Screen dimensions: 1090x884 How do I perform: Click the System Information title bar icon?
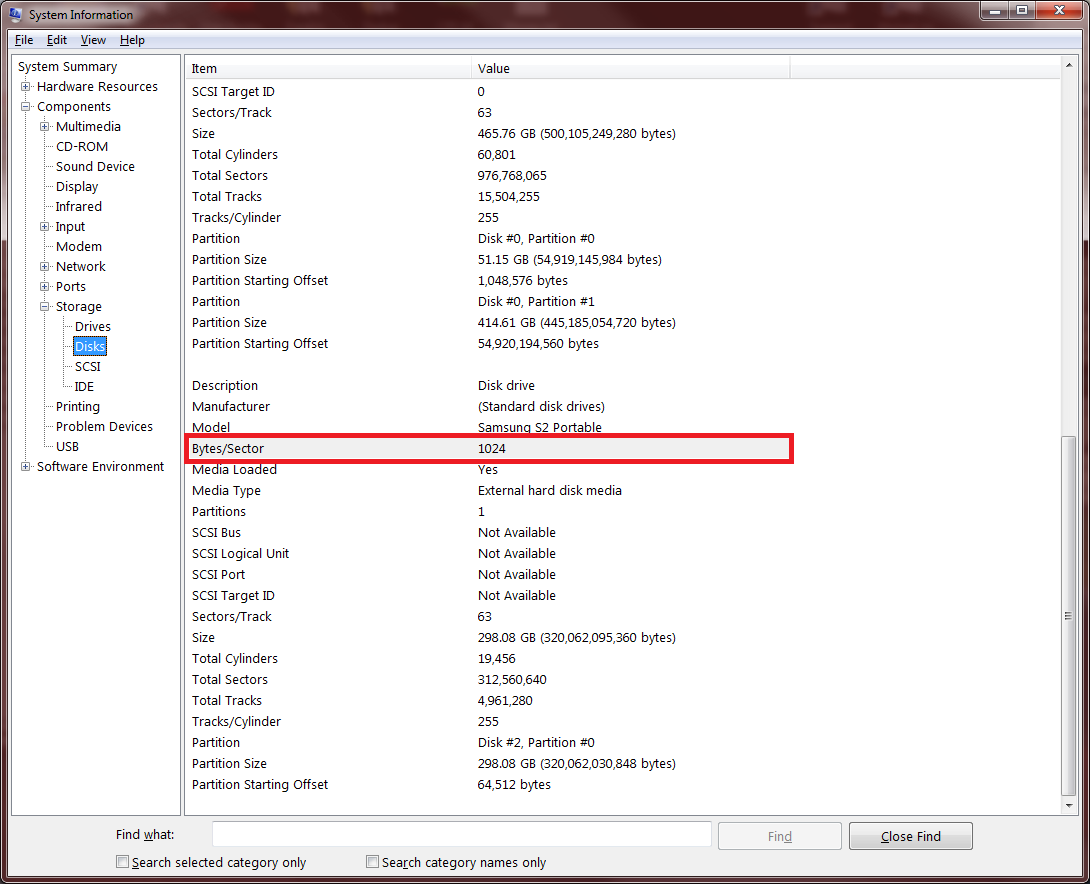pos(16,14)
